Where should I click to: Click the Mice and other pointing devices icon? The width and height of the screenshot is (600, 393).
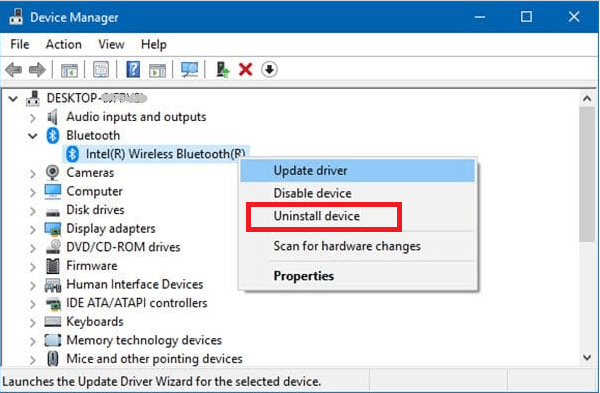pos(53,359)
